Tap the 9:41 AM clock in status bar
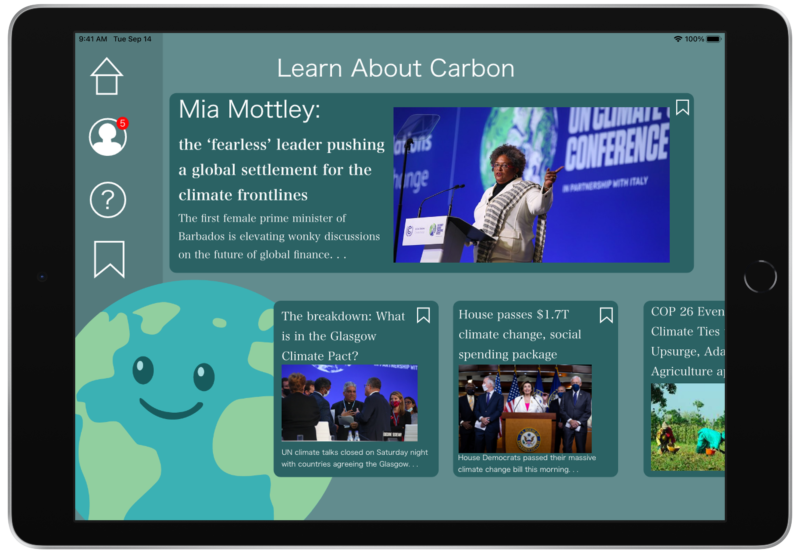The height and width of the screenshot is (553, 800). pos(92,39)
